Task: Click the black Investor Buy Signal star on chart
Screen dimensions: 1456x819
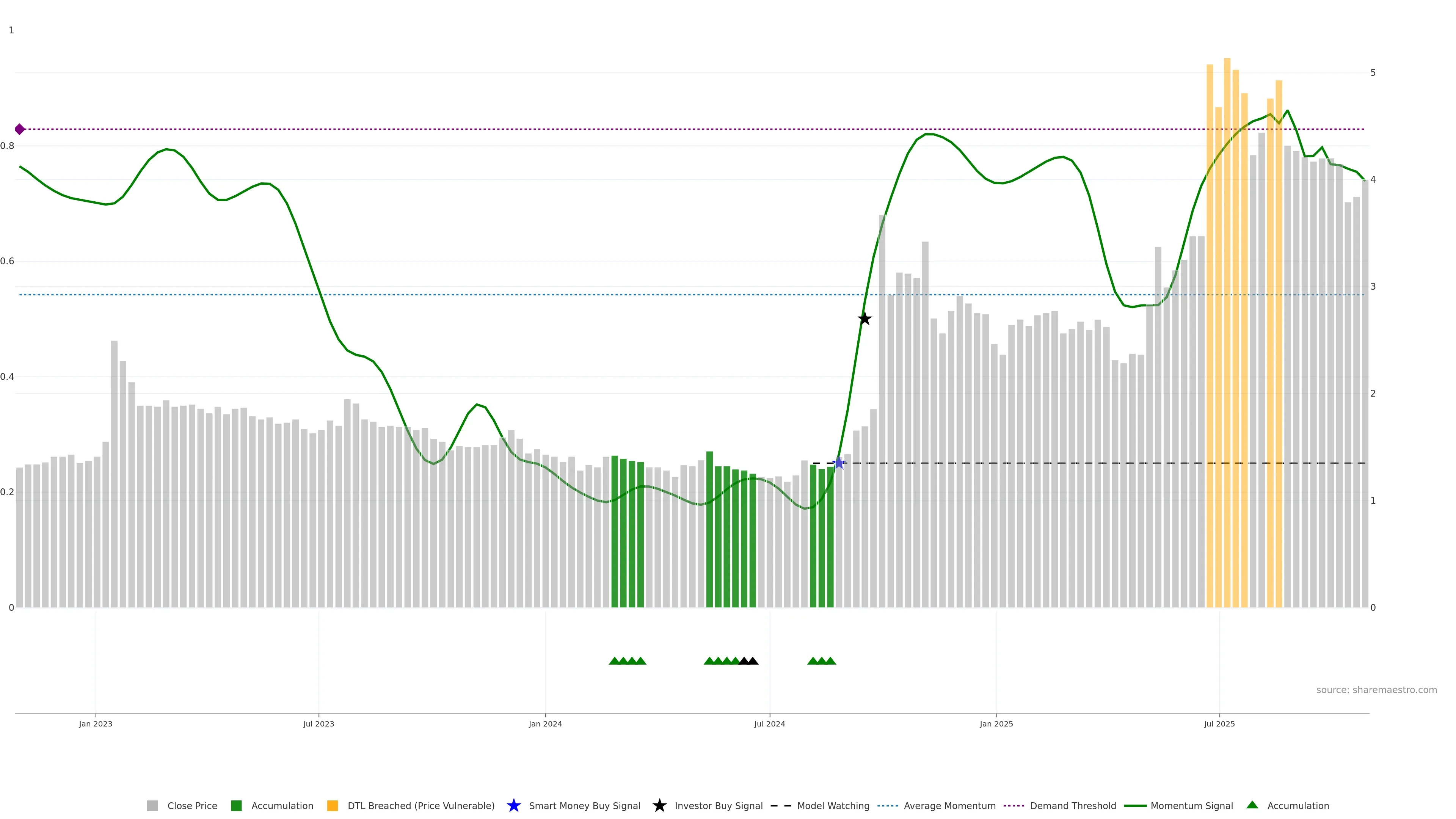Action: [864, 319]
